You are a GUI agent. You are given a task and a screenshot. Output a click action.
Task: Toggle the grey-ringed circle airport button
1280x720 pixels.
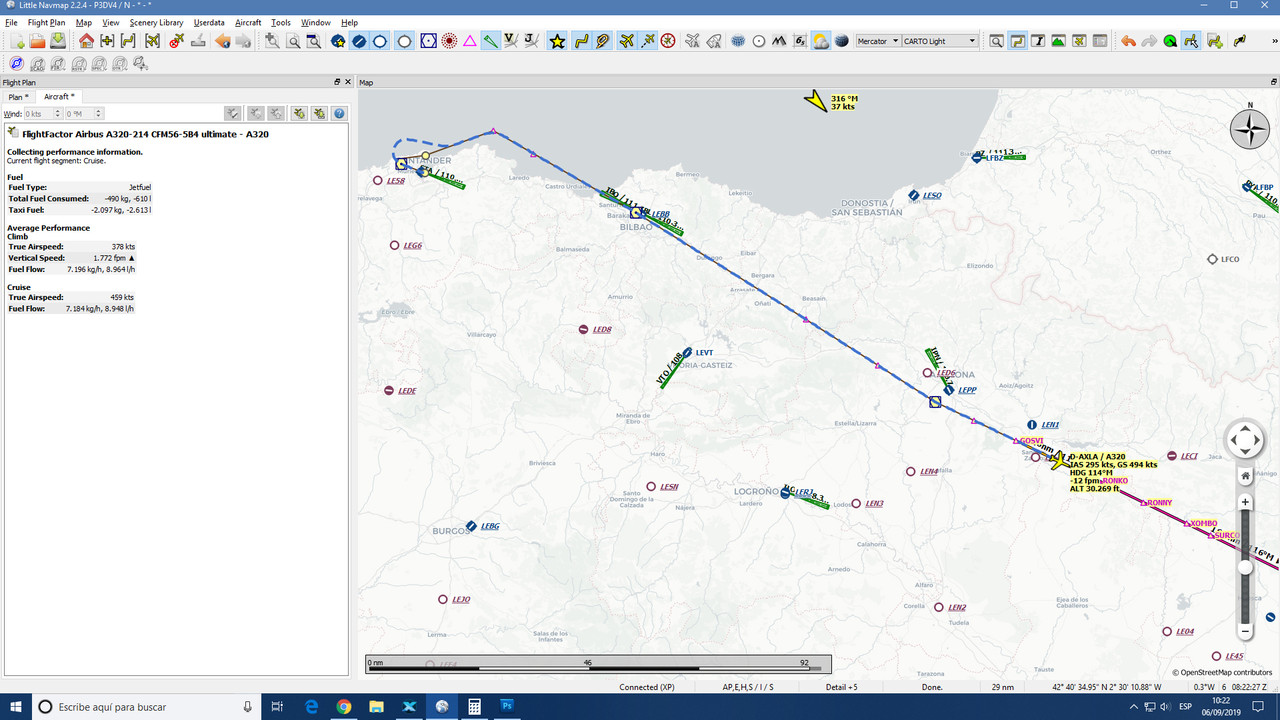405,41
